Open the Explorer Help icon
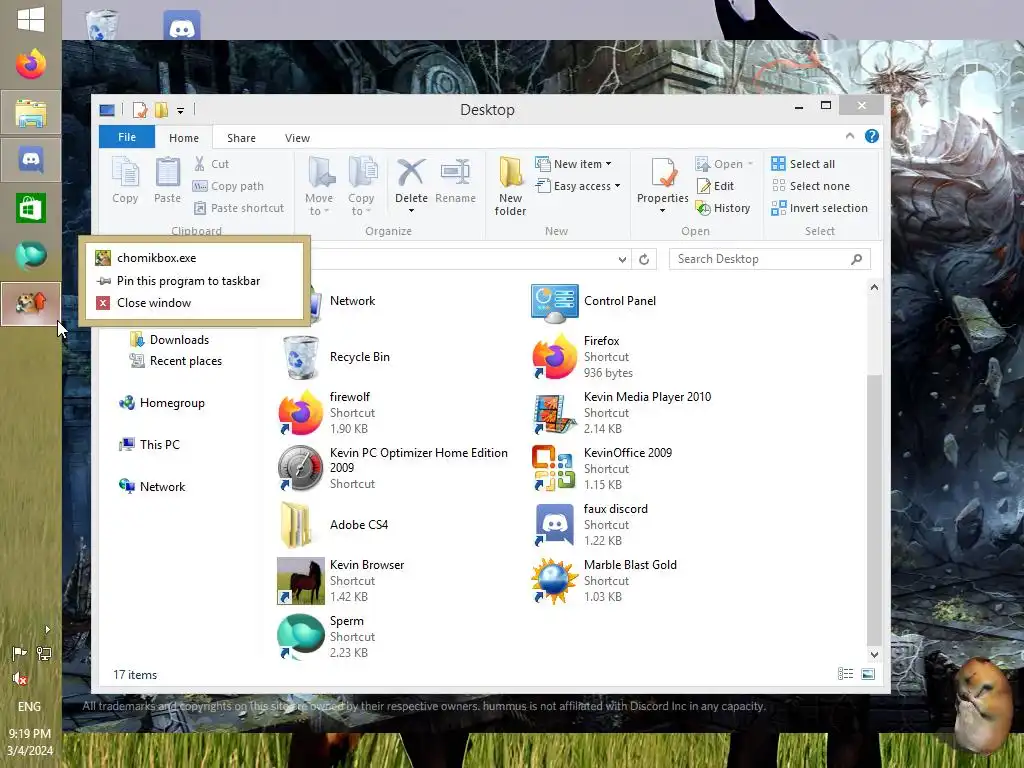 [872, 136]
